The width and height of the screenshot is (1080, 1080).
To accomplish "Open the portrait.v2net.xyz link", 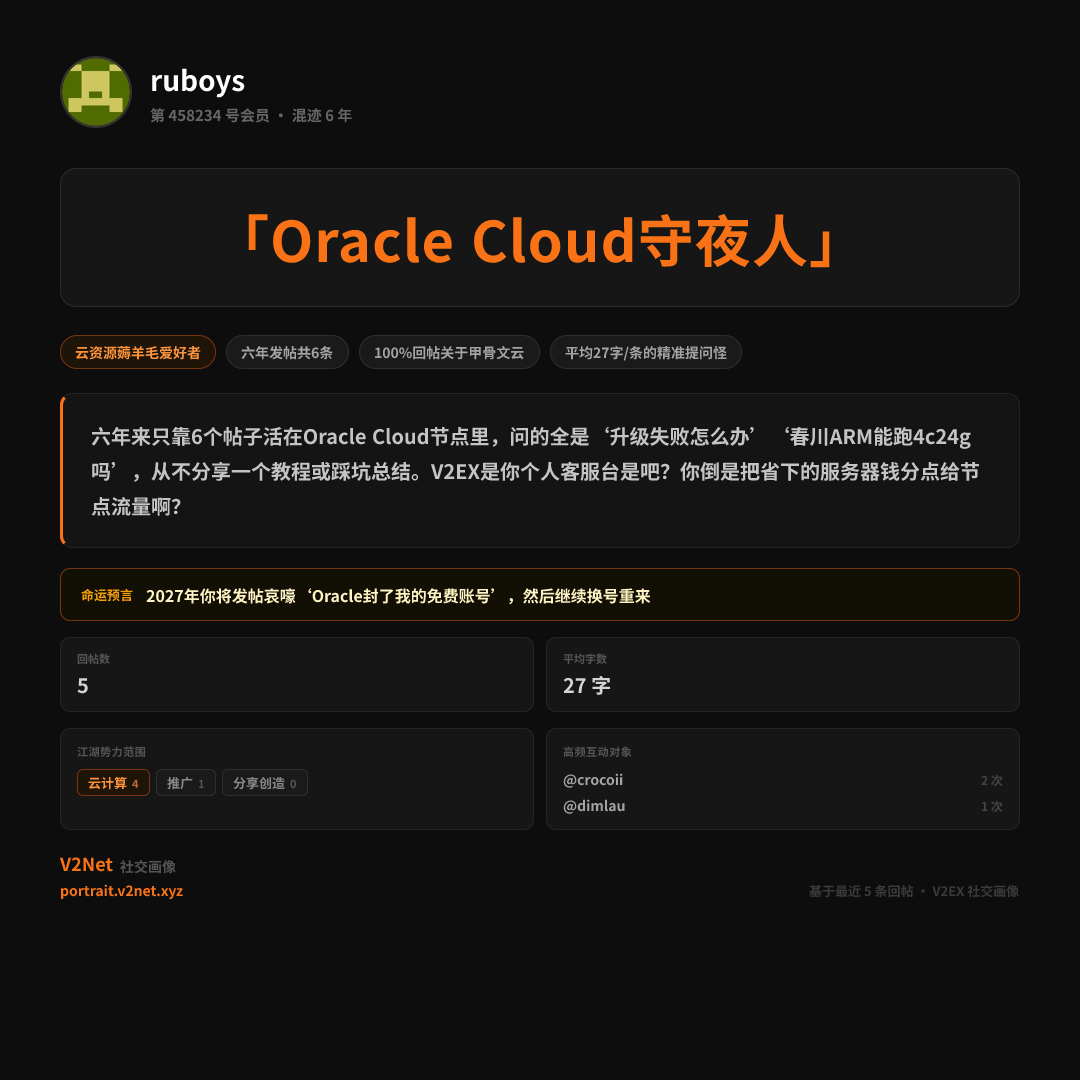I will pos(121,891).
